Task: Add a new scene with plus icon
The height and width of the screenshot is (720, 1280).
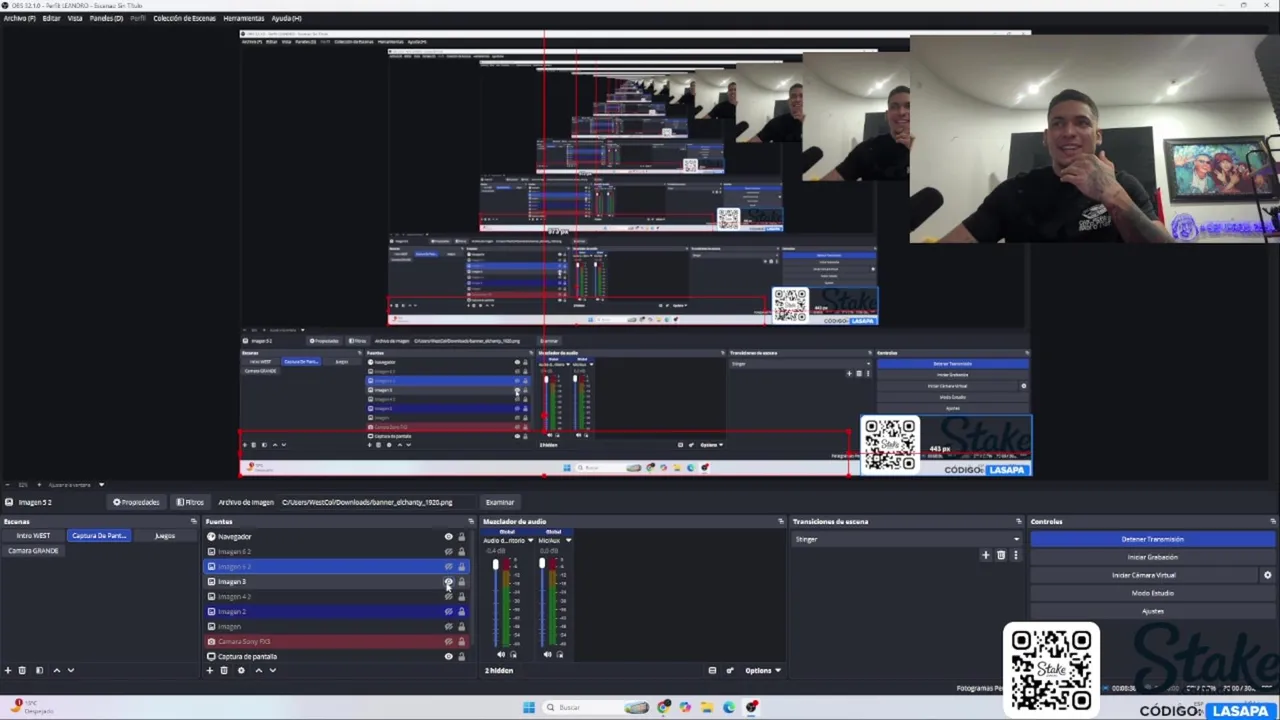Action: tap(8, 670)
